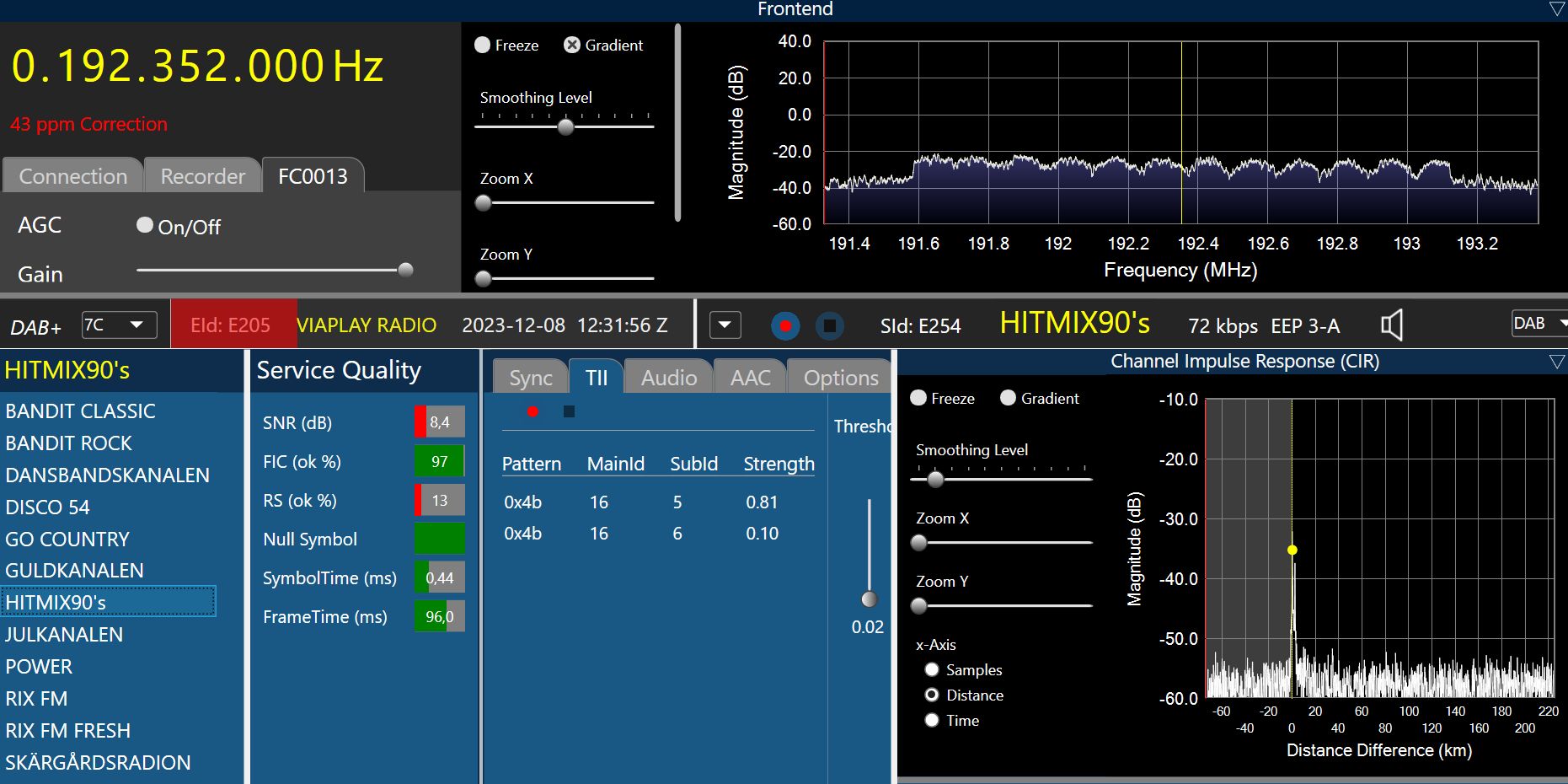The height and width of the screenshot is (784, 1568).
Task: Click the frequency display 0.192.352.000 Hz
Action: pyautogui.click(x=197, y=66)
